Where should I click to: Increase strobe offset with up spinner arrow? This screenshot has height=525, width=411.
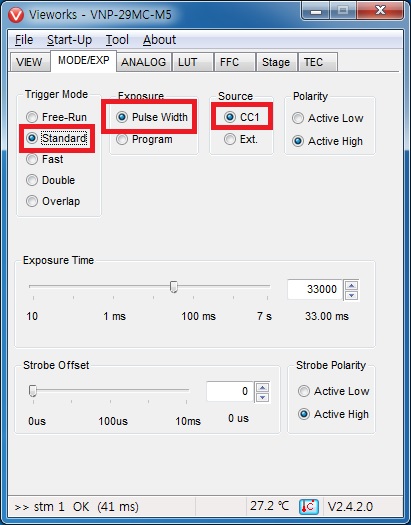[262, 387]
